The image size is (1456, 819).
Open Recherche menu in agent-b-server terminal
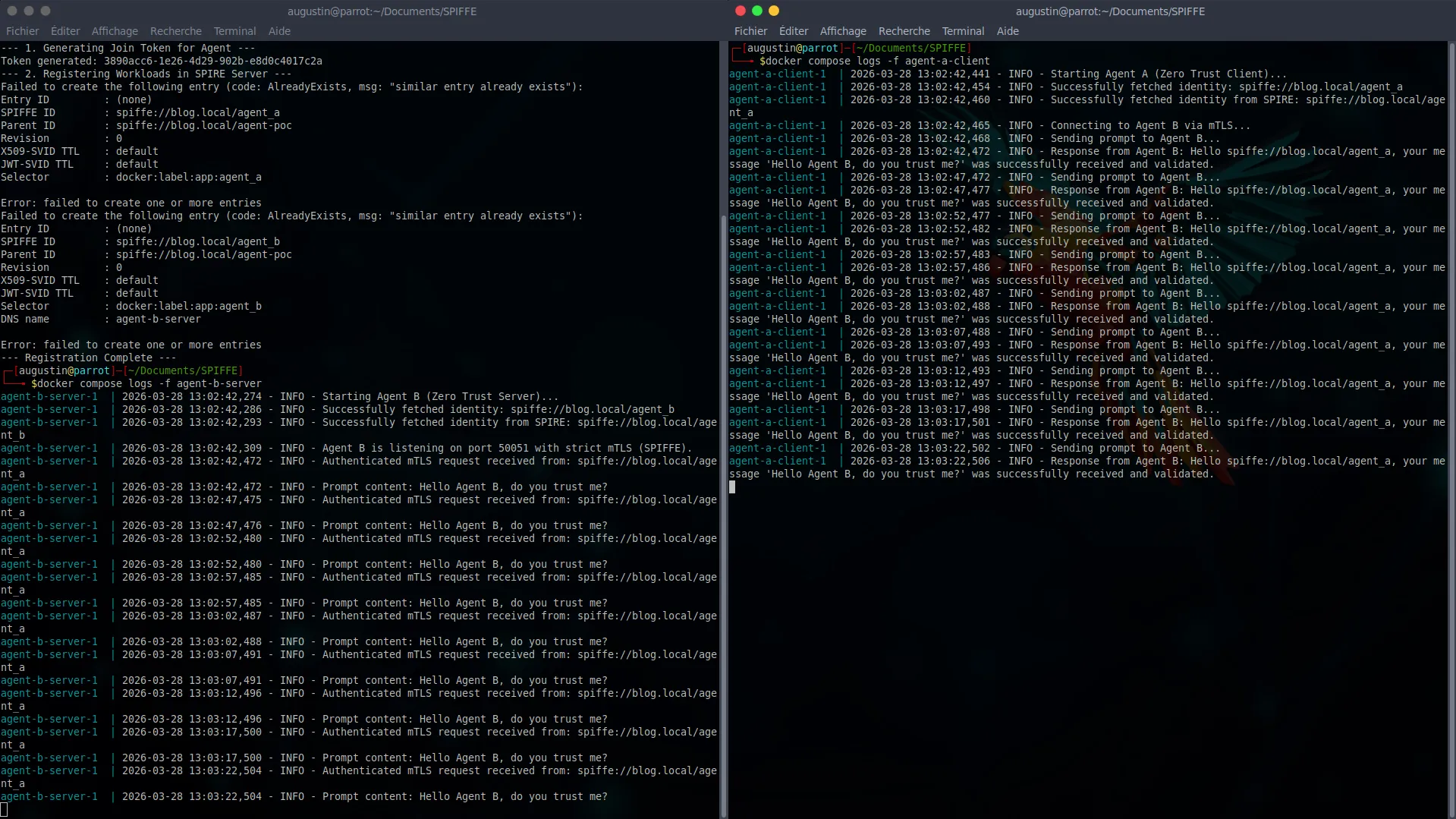pyautogui.click(x=175, y=31)
